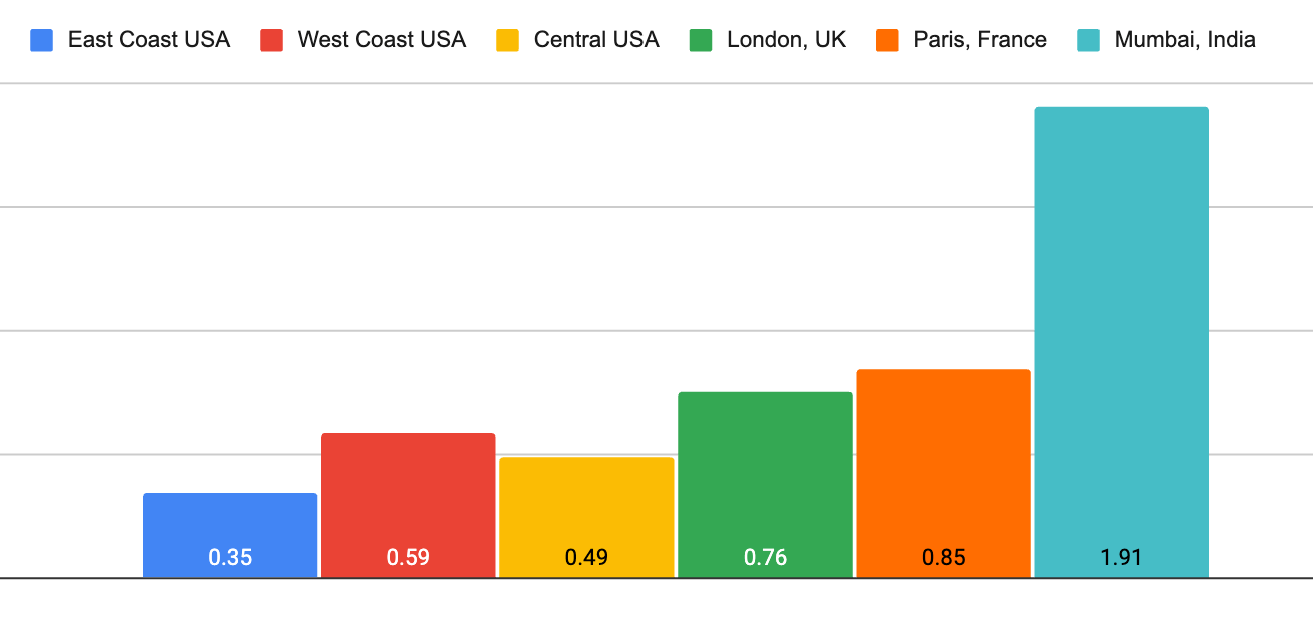Screen dimensions: 1313x618
Task: Select the Mumbai, India legend label
Action: point(1185,40)
